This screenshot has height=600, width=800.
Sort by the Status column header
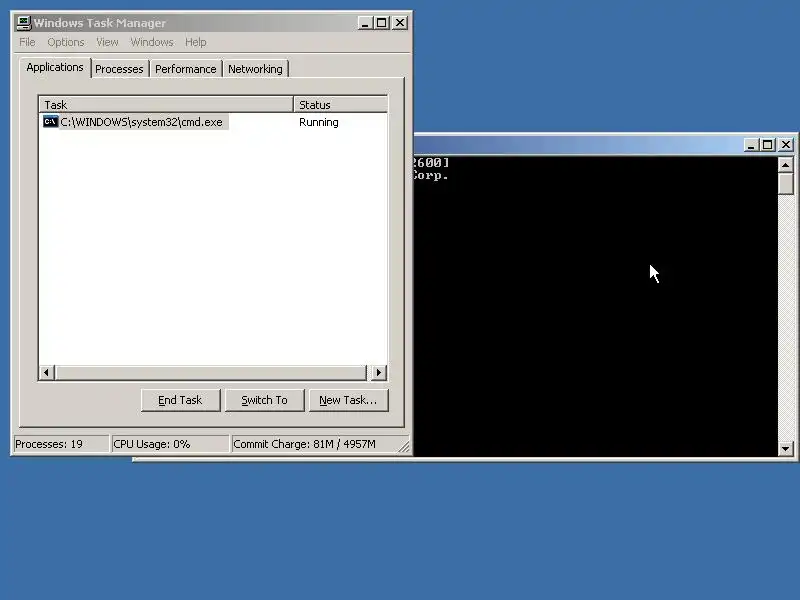pyautogui.click(x=340, y=105)
